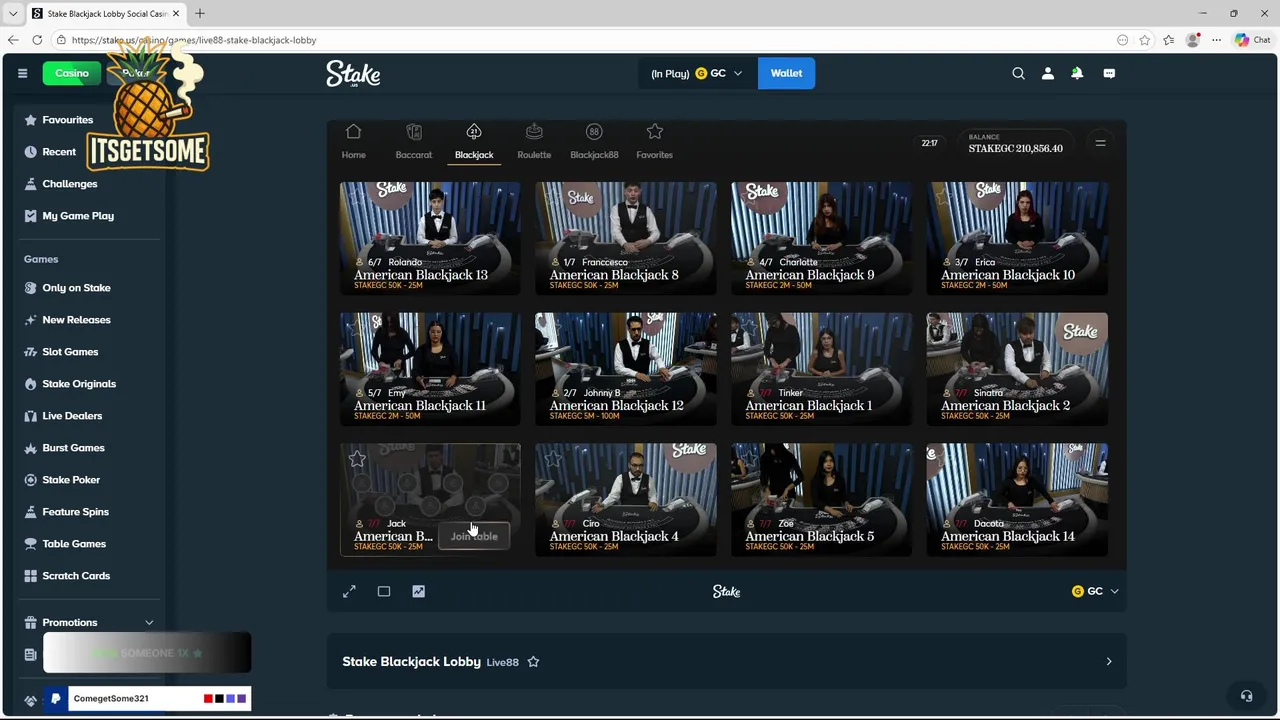Screen dimensions: 1280x720
Task: Click the green Casino button
Action: pyautogui.click(x=72, y=73)
